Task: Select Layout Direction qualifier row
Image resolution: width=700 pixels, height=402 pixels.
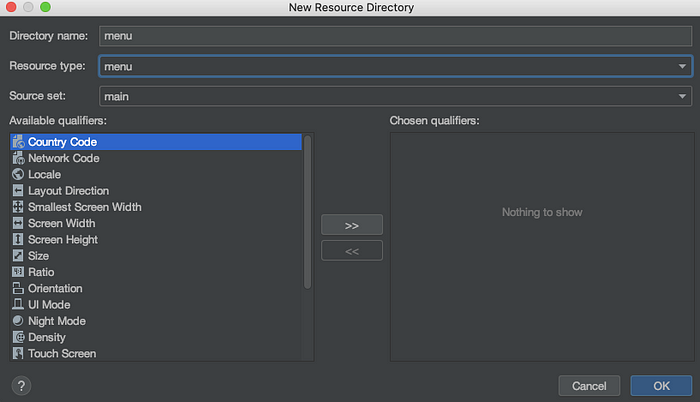Action: coord(156,191)
